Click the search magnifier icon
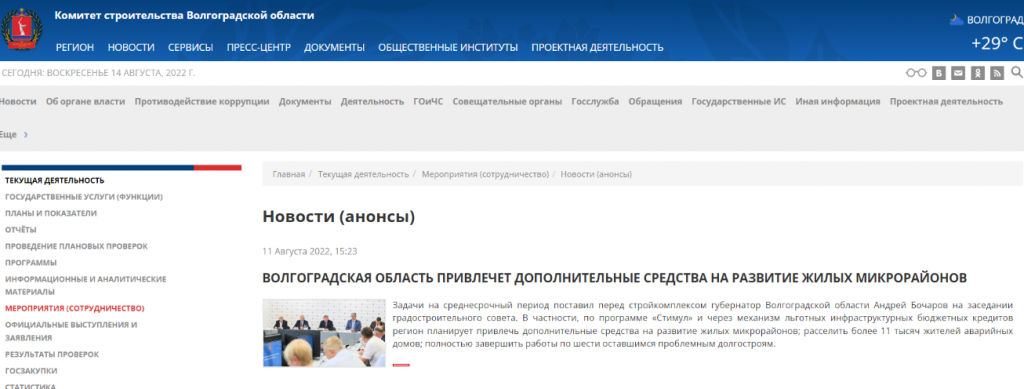The image size is (1024, 389). pos(1017,72)
